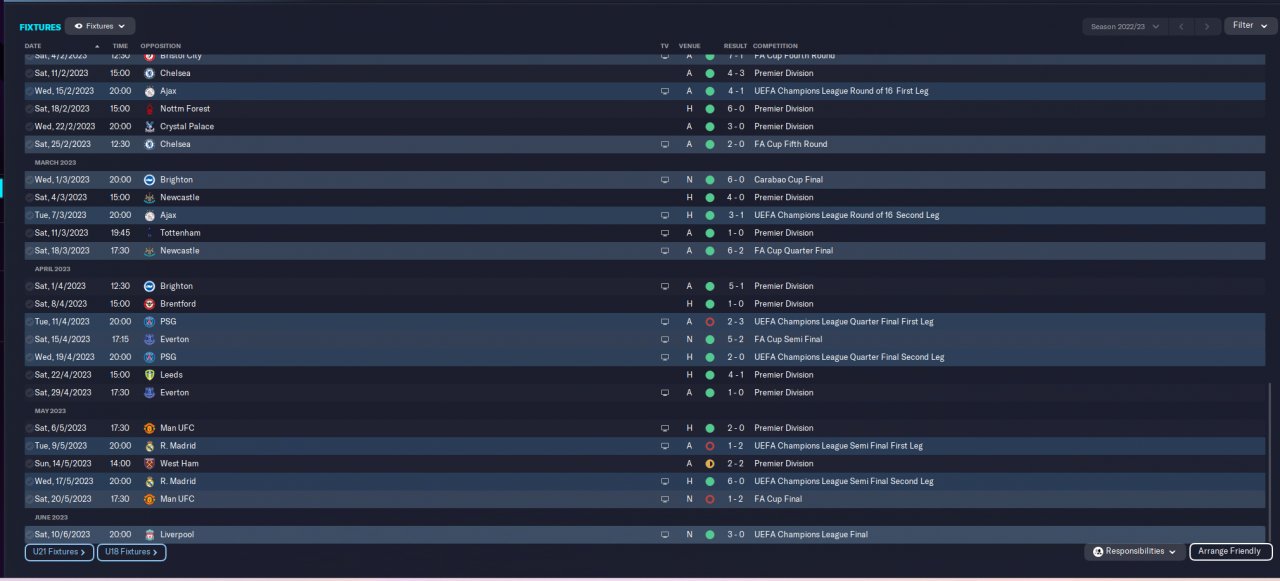Click the Tottenham club crest
This screenshot has height=581, width=1280.
[149, 233]
